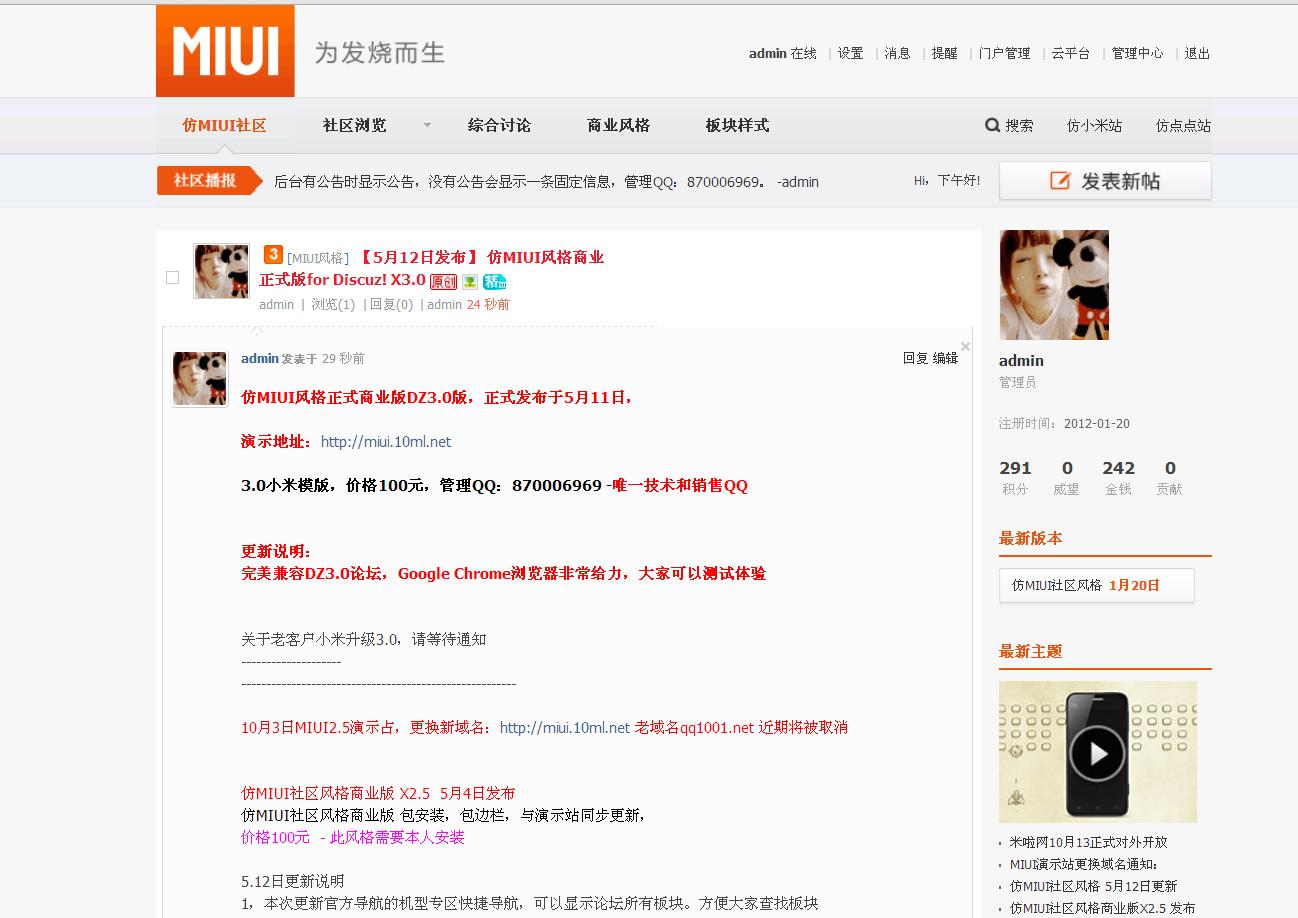Click the admin avatar inside post preview
This screenshot has width=1298, height=918.
(200, 378)
